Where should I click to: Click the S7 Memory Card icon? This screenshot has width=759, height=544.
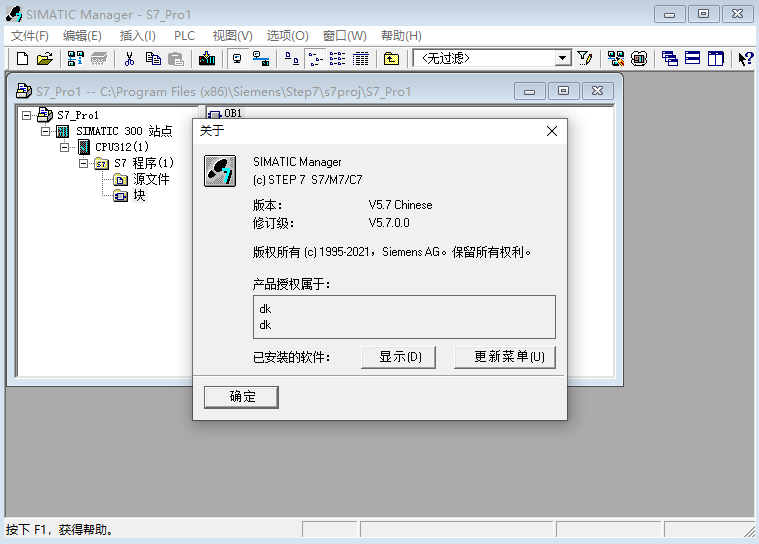pyautogui.click(x=99, y=59)
